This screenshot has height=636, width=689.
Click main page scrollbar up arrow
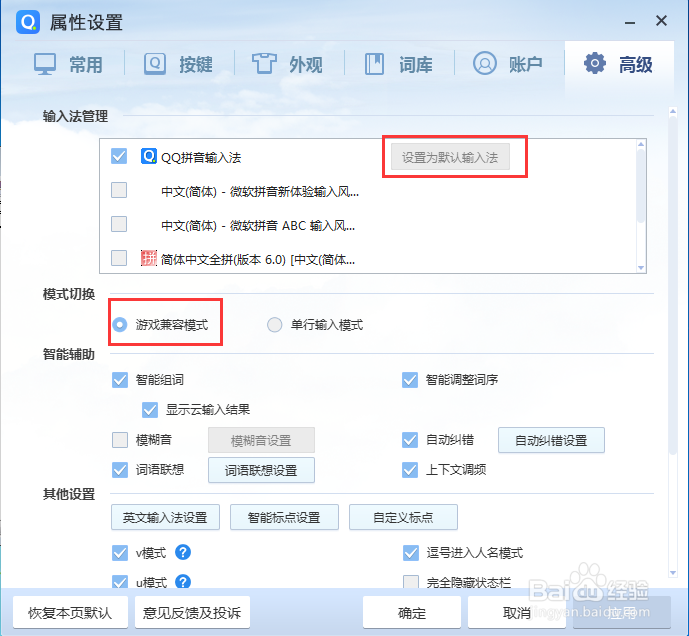pos(673,112)
